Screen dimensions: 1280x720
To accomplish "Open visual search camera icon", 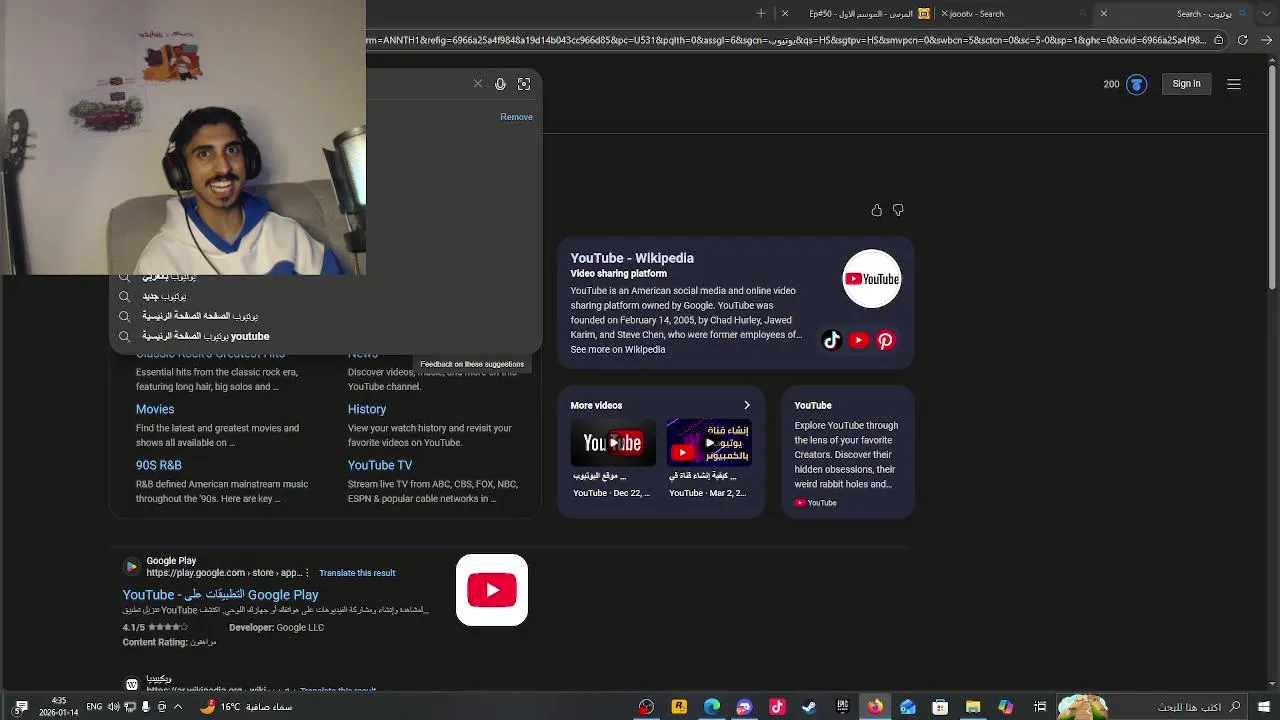I will click(524, 84).
